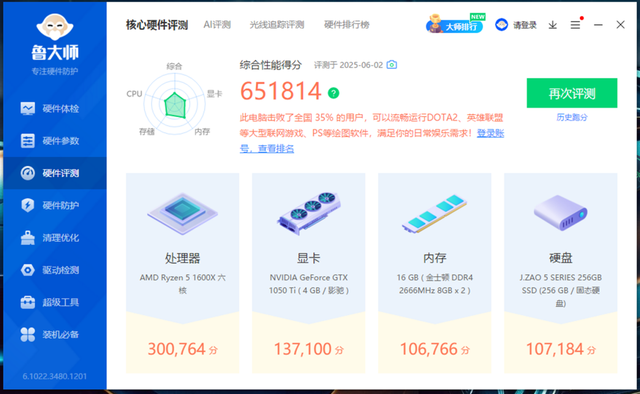Click version number 6.1022.3480.1201
Screen dimensions: 640x394
point(55,376)
